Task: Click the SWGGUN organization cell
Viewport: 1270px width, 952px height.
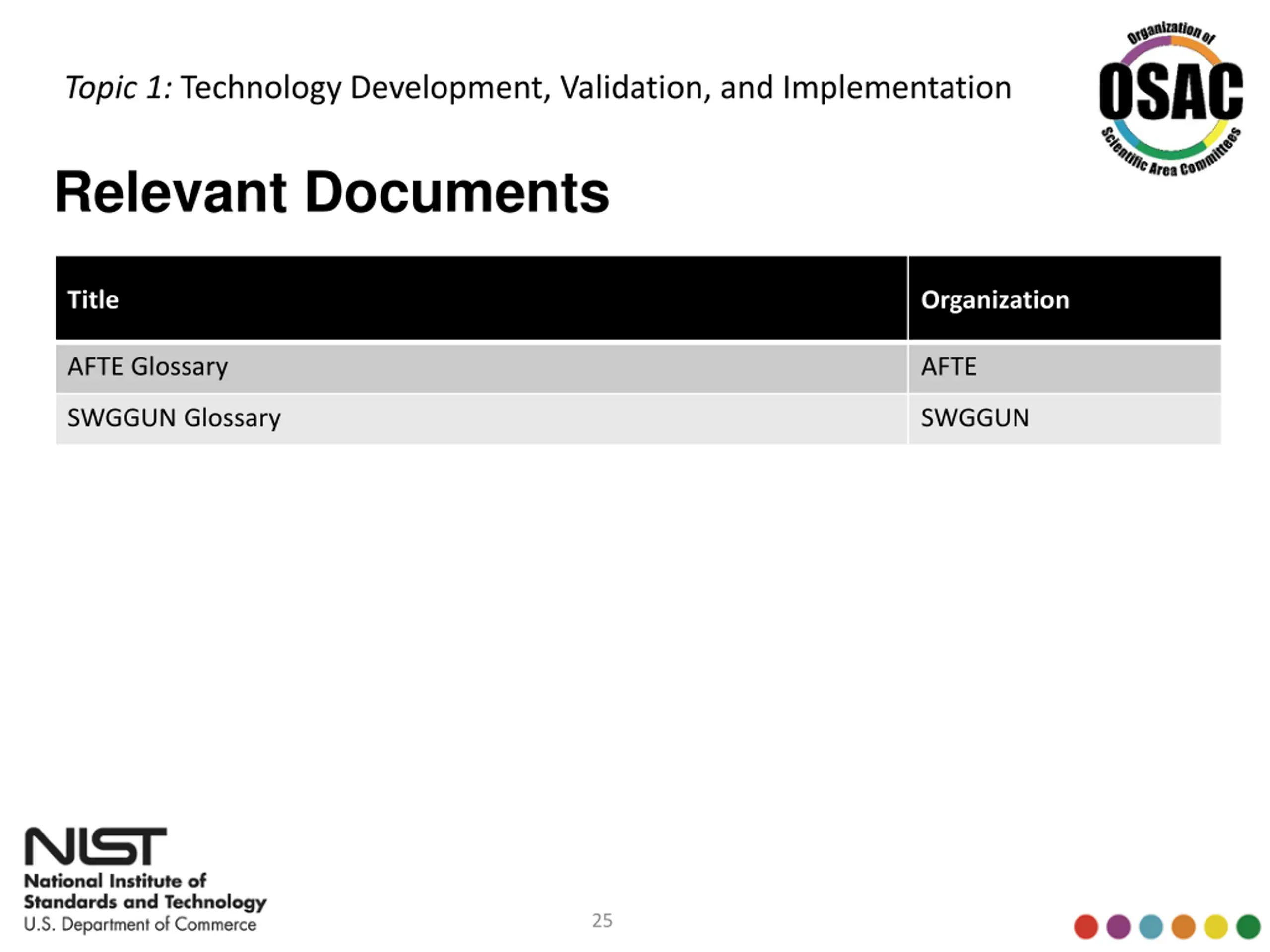Action: pyautogui.click(x=1065, y=419)
